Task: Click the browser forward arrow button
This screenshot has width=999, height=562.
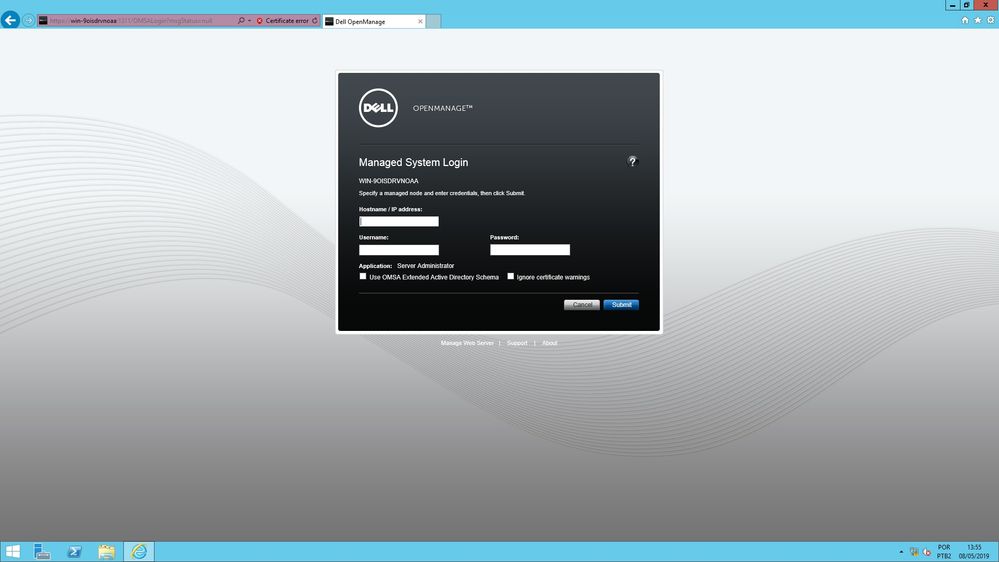Action: (x=28, y=21)
